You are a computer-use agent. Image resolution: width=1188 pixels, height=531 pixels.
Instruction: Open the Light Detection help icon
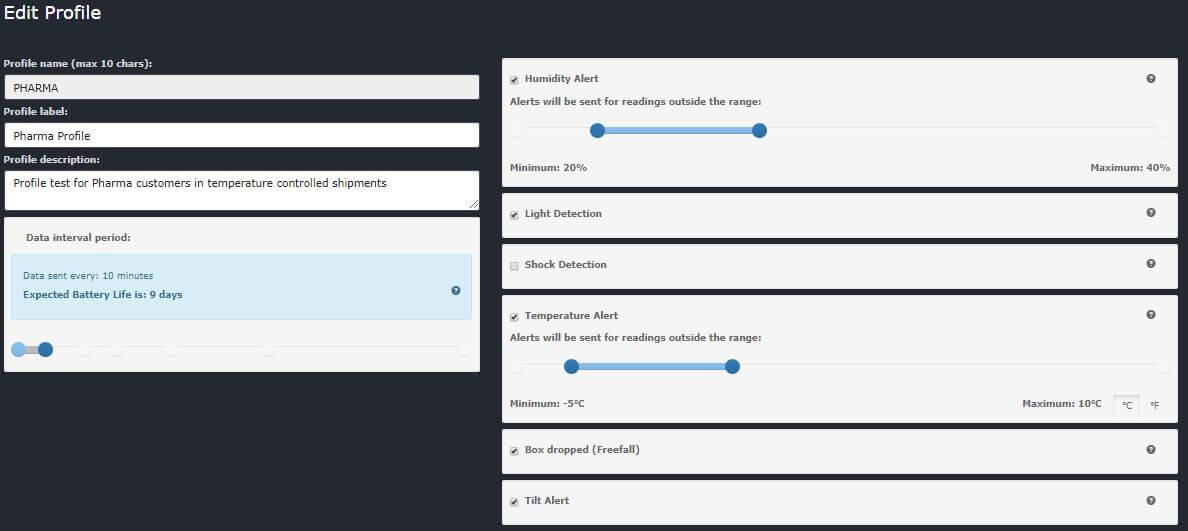[x=1150, y=213]
